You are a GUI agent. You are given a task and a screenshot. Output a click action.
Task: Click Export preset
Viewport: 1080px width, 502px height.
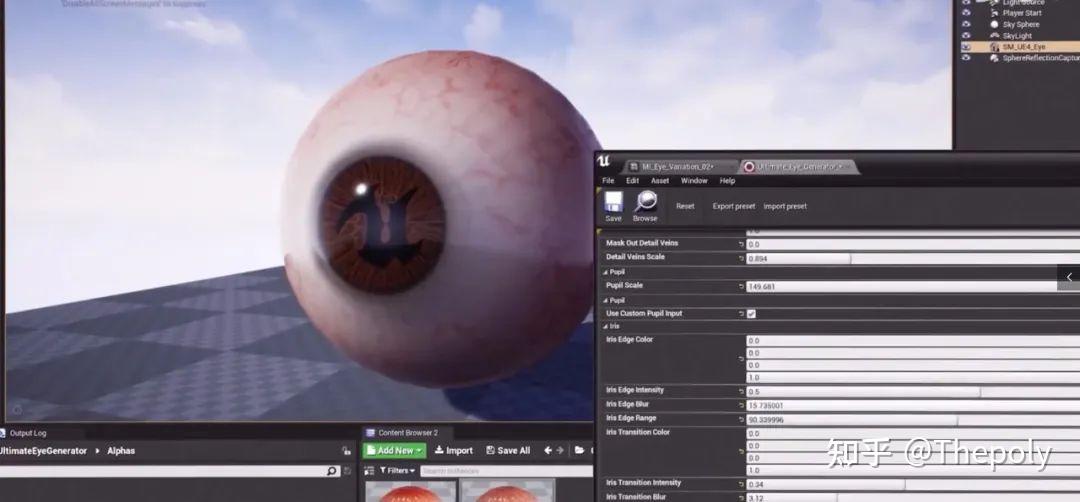click(x=734, y=206)
